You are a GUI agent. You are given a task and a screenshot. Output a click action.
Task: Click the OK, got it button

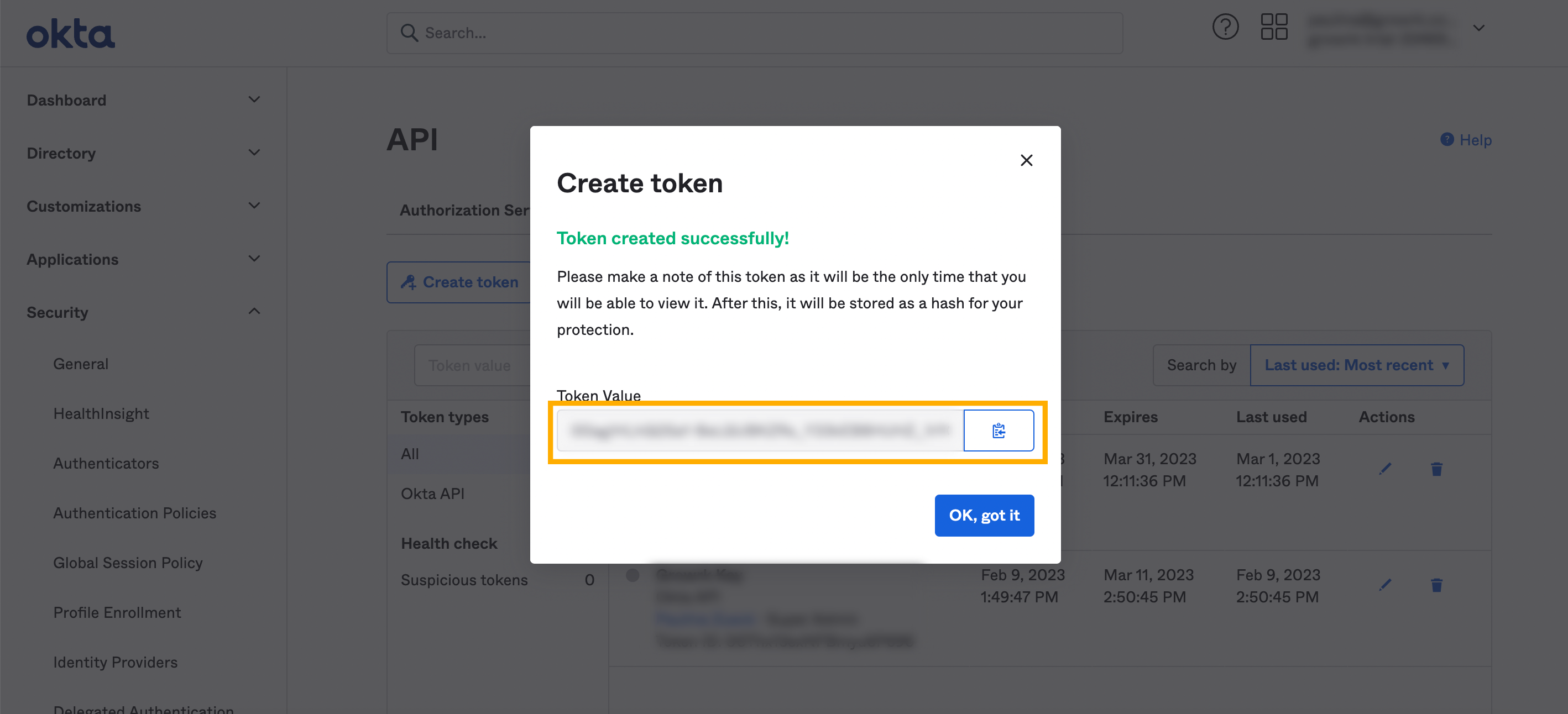[x=984, y=515]
